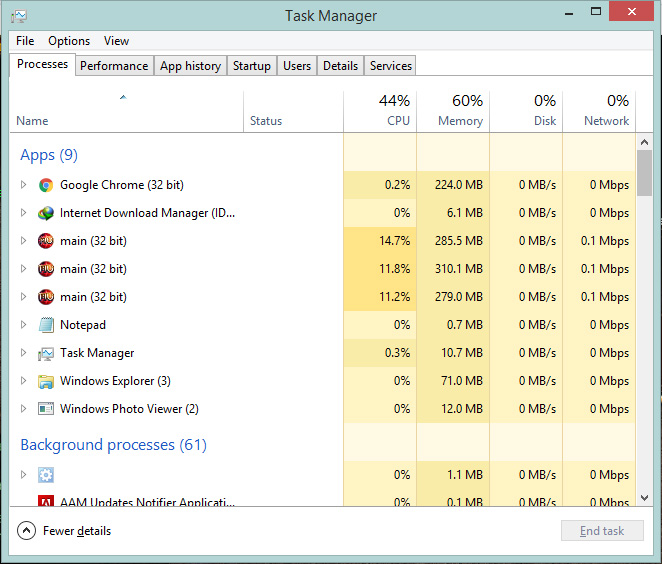This screenshot has width=662, height=564.
Task: Sort by the Name column header
Action: (126, 111)
